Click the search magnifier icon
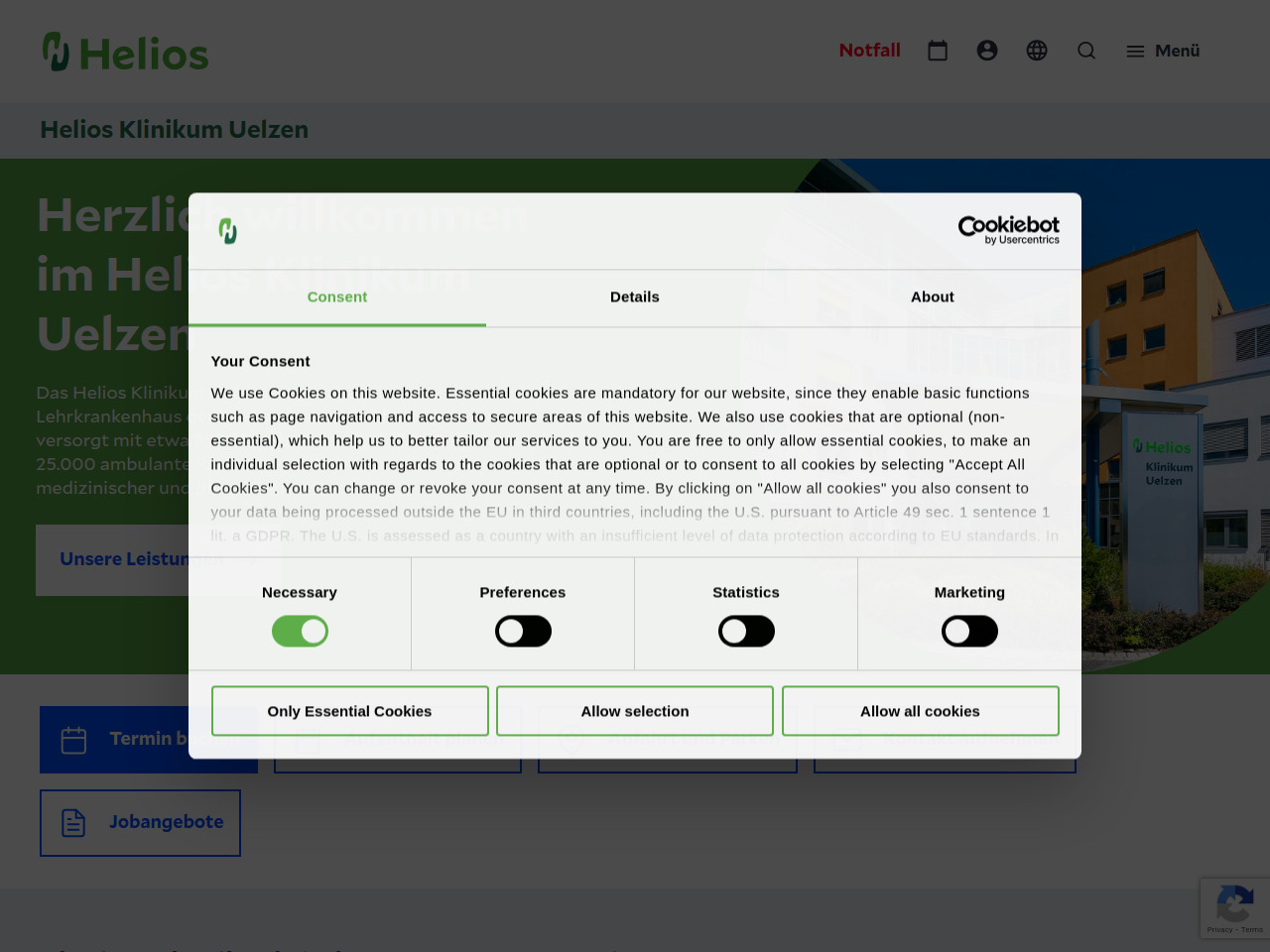This screenshot has width=1270, height=952. [x=1086, y=51]
